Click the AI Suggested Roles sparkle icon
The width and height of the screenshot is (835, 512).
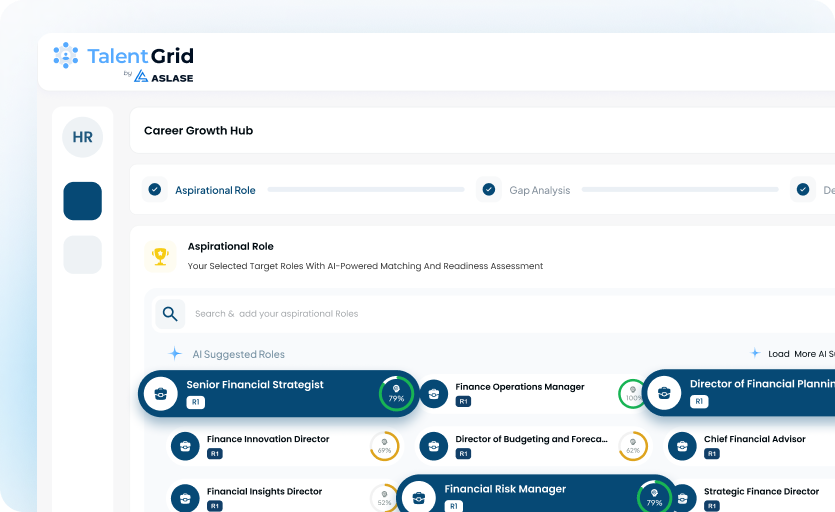tap(175, 353)
